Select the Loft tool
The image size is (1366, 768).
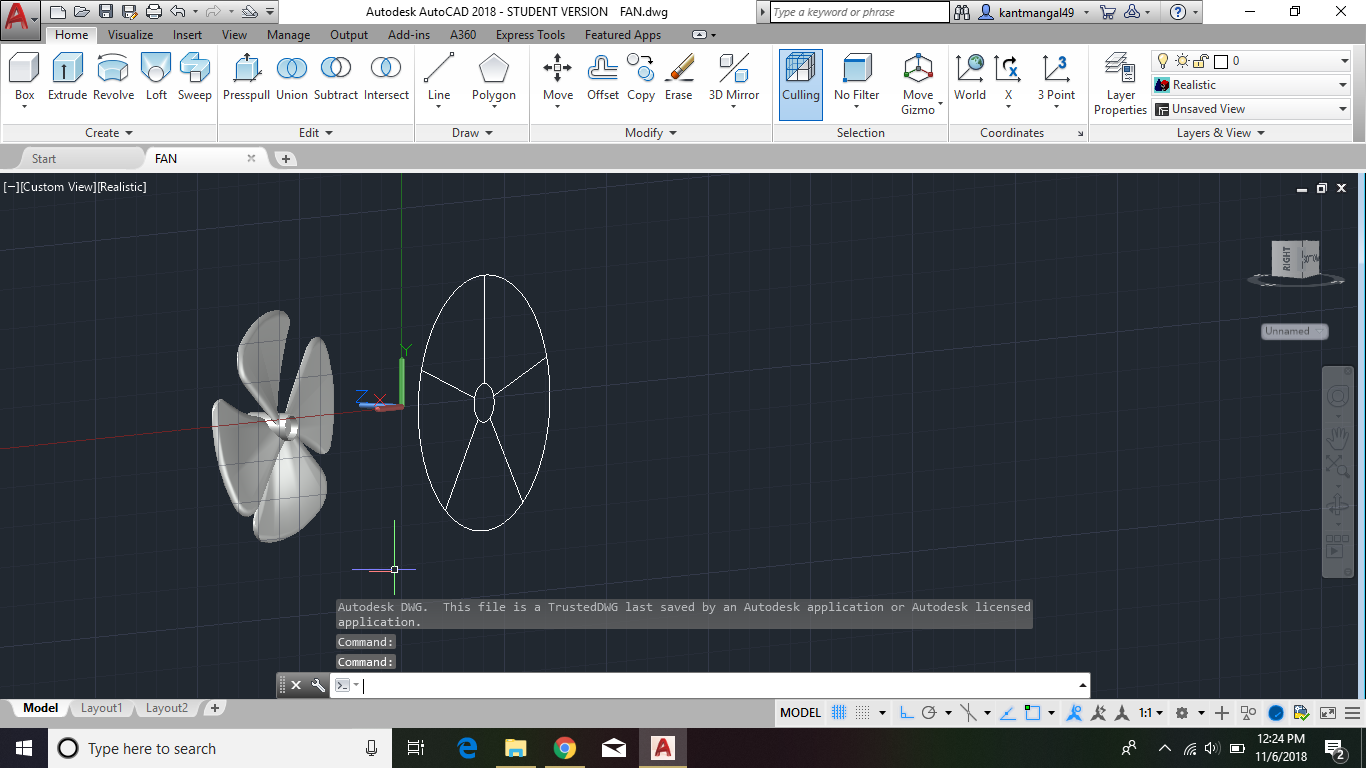point(156,77)
